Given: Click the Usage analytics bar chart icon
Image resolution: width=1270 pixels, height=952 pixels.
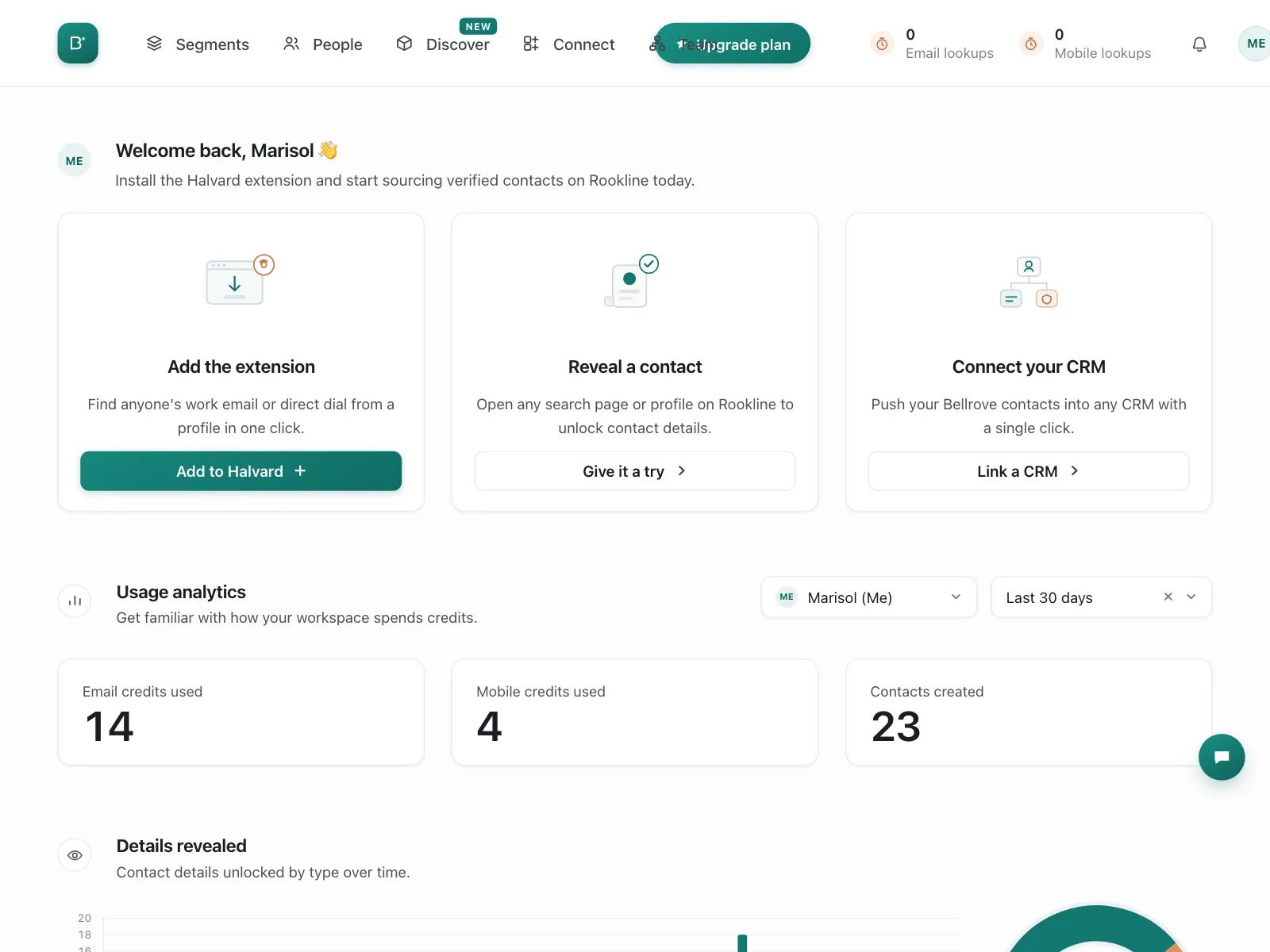Looking at the screenshot, I should (x=75, y=601).
